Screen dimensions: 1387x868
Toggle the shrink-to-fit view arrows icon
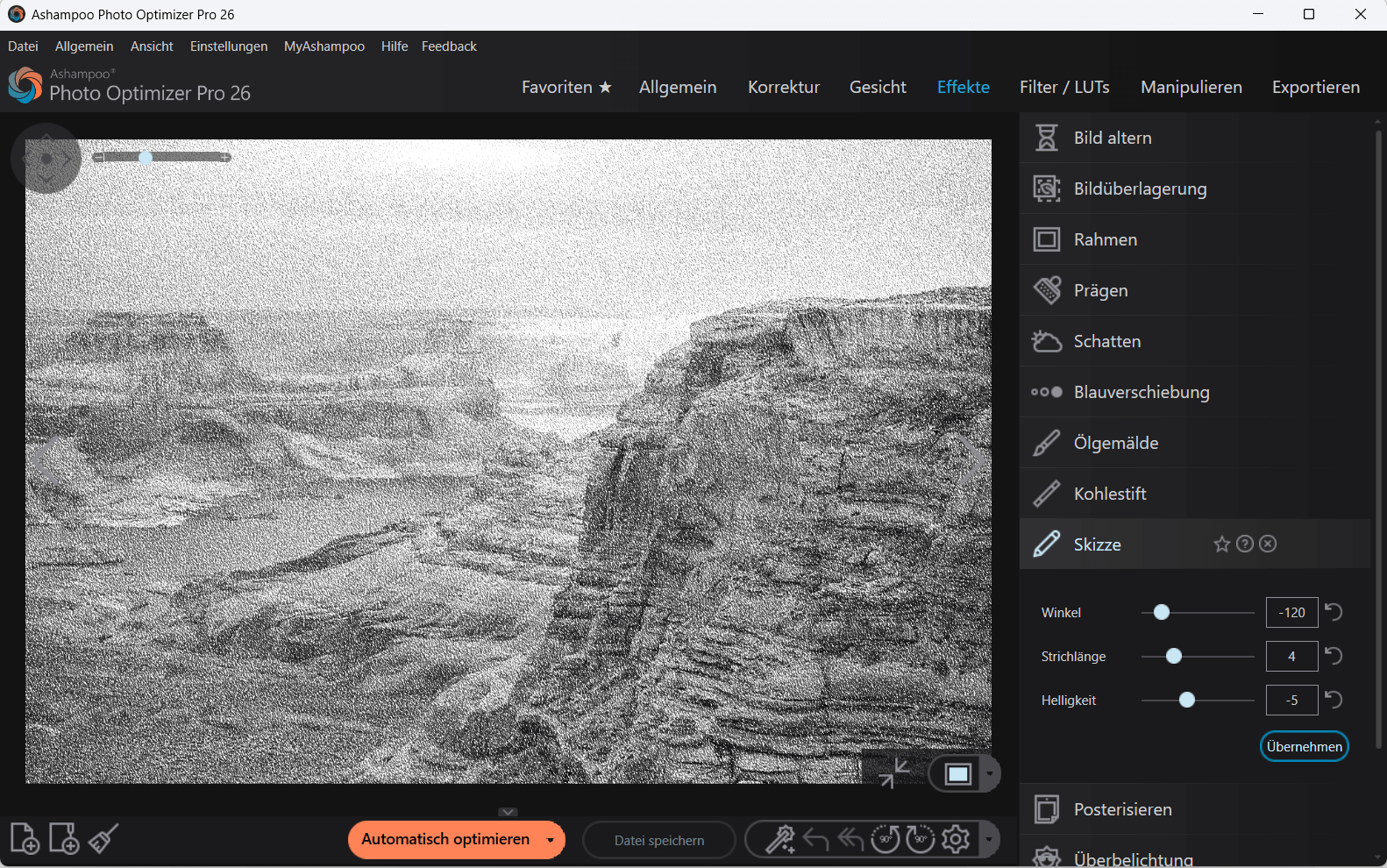click(893, 773)
